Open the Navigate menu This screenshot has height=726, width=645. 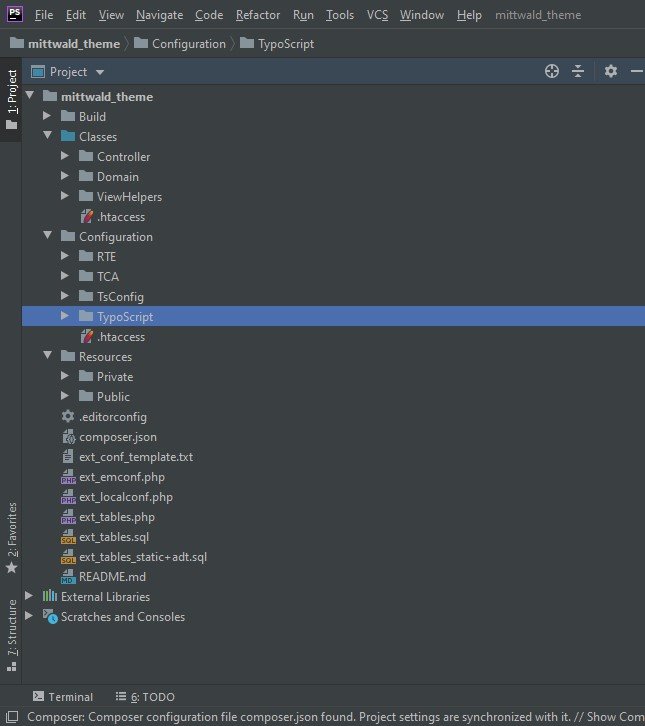coord(159,15)
